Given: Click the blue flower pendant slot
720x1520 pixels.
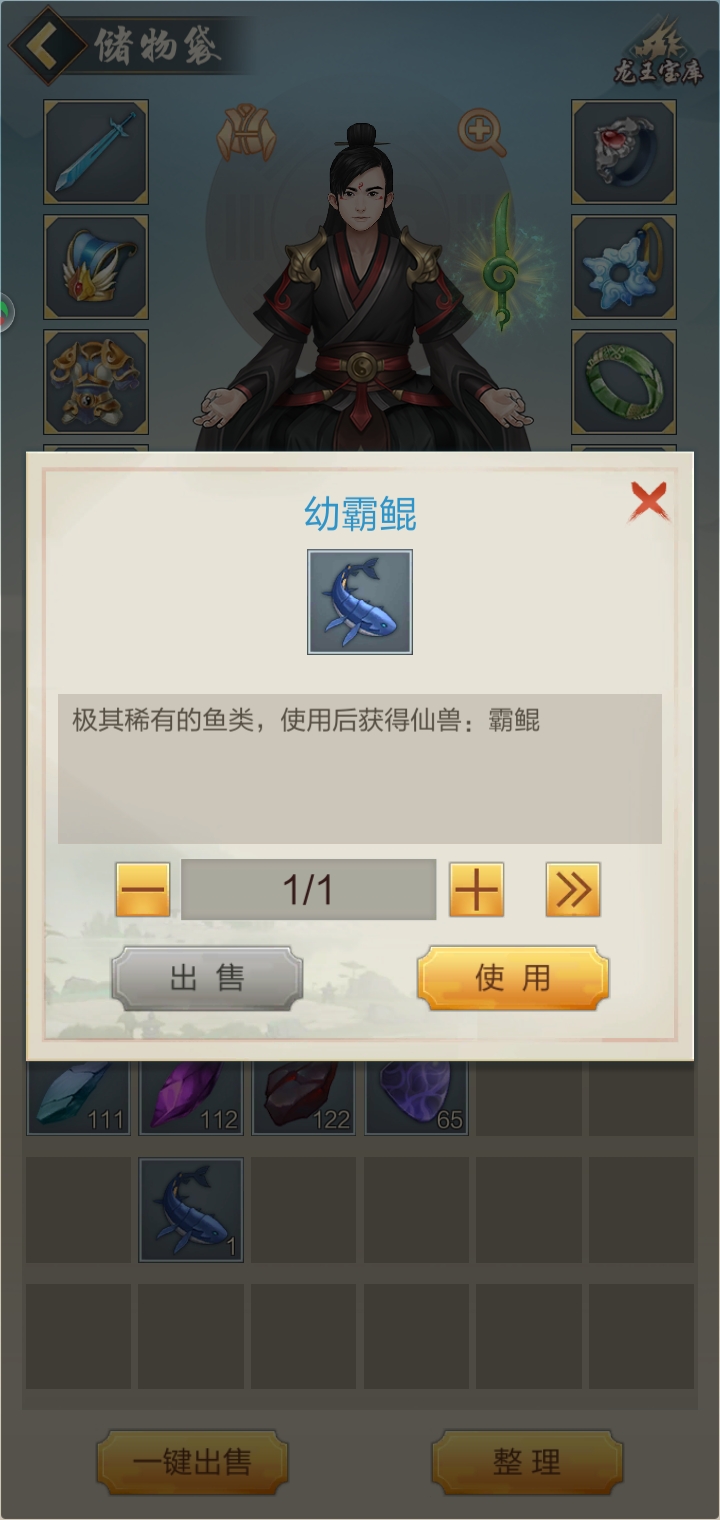Looking at the screenshot, I should click(x=624, y=267).
